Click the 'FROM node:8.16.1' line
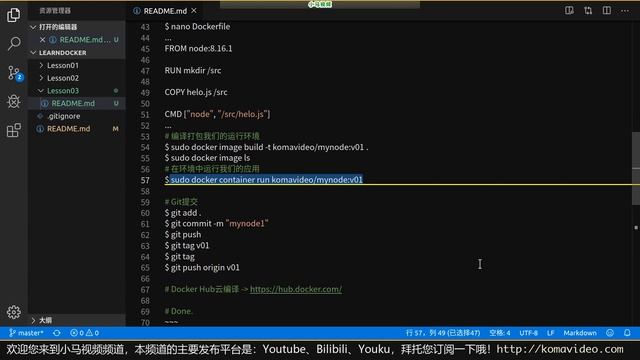 coord(198,49)
